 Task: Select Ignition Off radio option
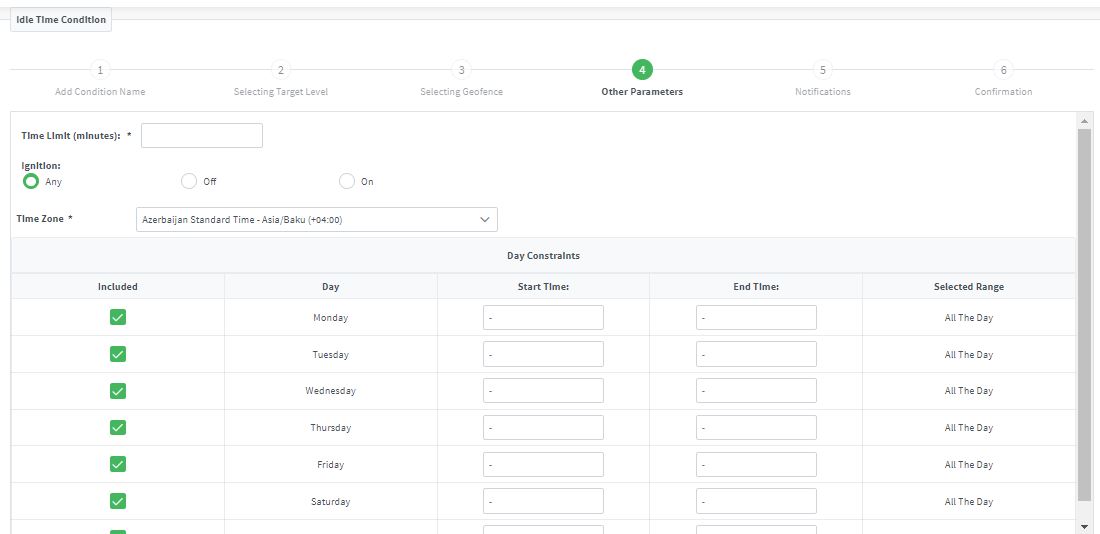click(x=189, y=181)
